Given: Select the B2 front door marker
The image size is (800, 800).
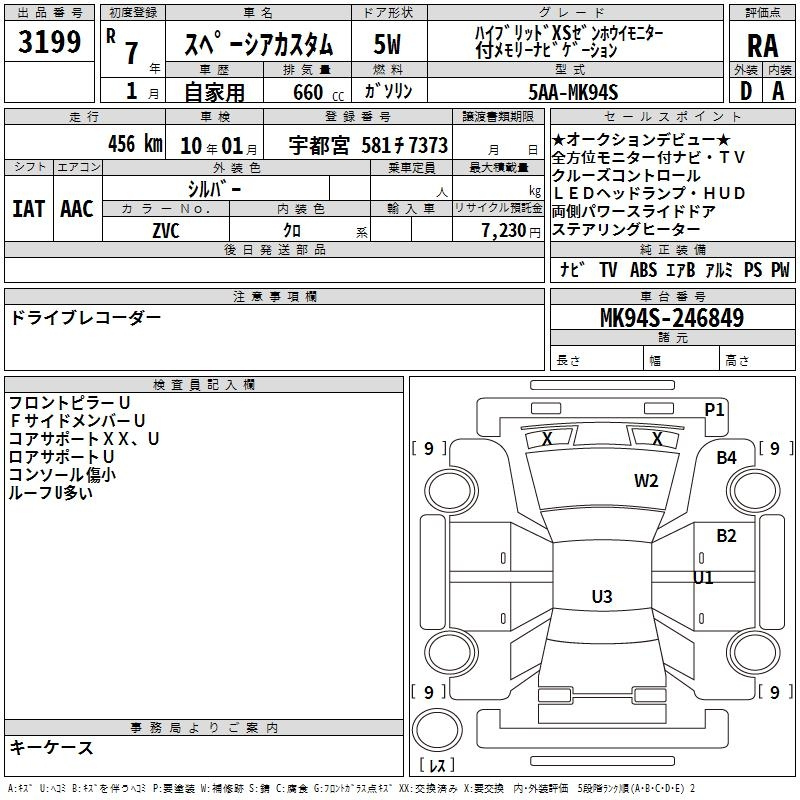Looking at the screenshot, I should (726, 536).
